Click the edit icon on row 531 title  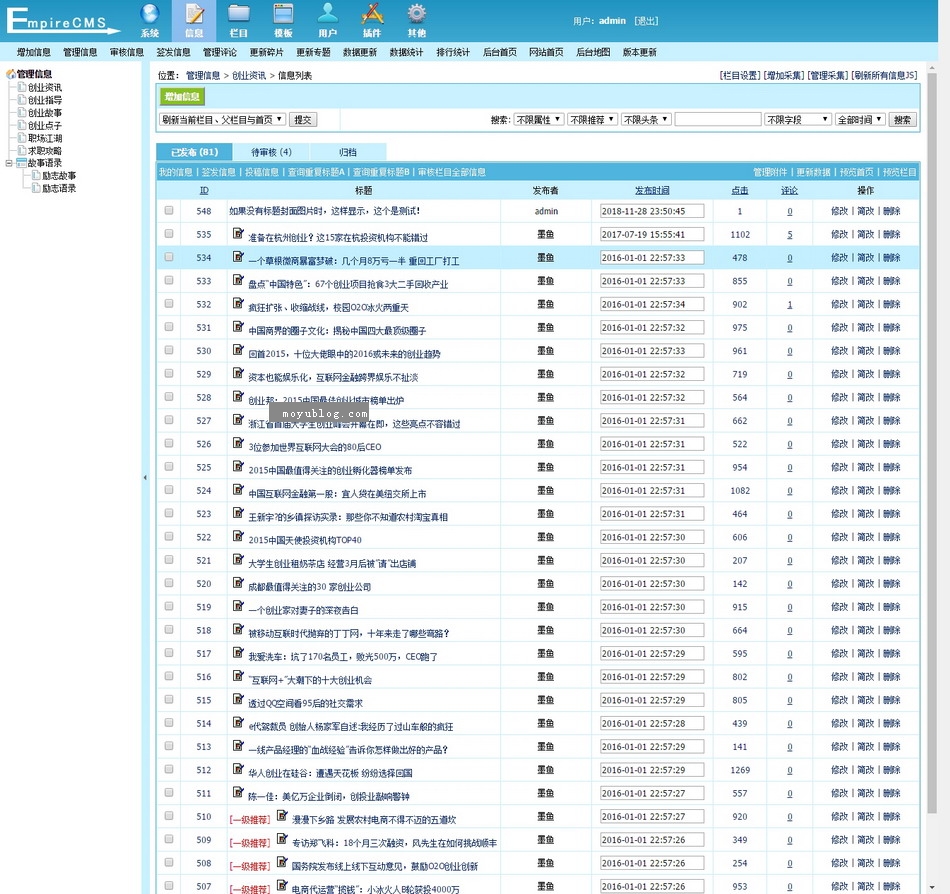click(x=238, y=326)
